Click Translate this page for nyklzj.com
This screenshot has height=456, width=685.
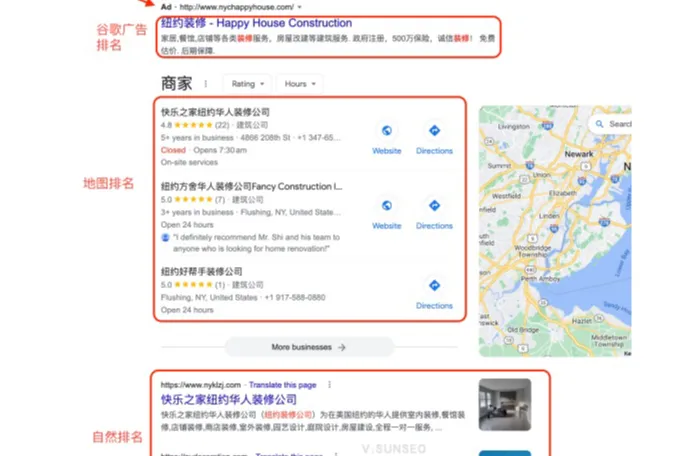point(283,385)
